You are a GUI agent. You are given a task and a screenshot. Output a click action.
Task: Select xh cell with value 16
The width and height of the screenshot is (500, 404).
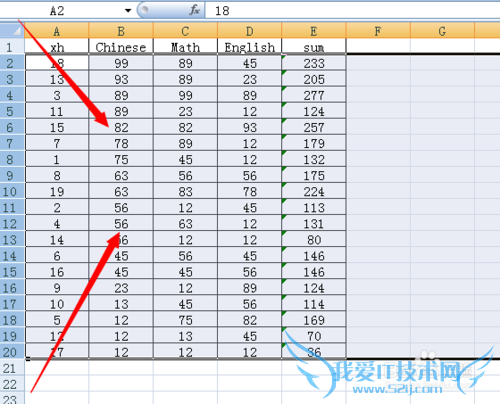tap(57, 272)
